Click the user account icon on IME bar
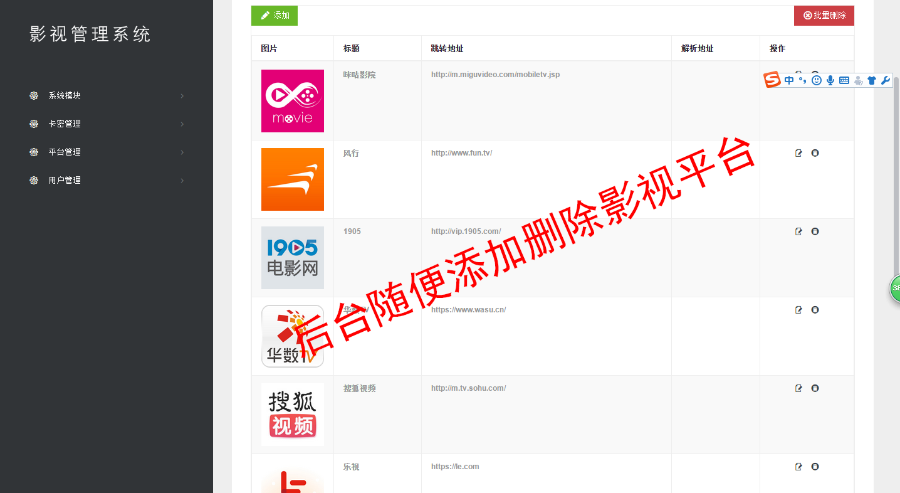The width and height of the screenshot is (900, 493). [x=858, y=80]
